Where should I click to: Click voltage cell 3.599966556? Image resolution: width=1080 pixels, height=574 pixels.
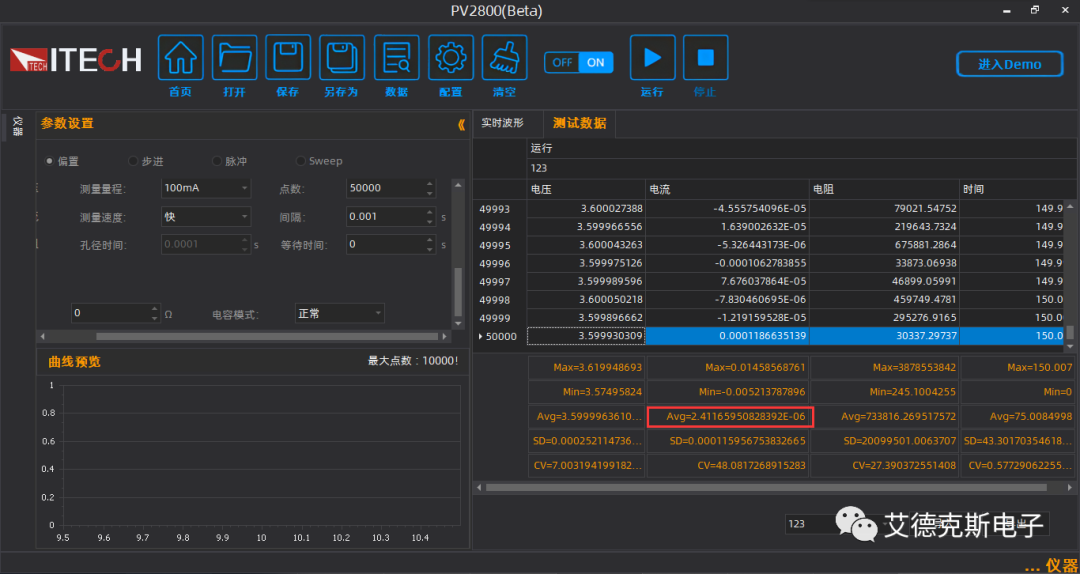click(586, 226)
